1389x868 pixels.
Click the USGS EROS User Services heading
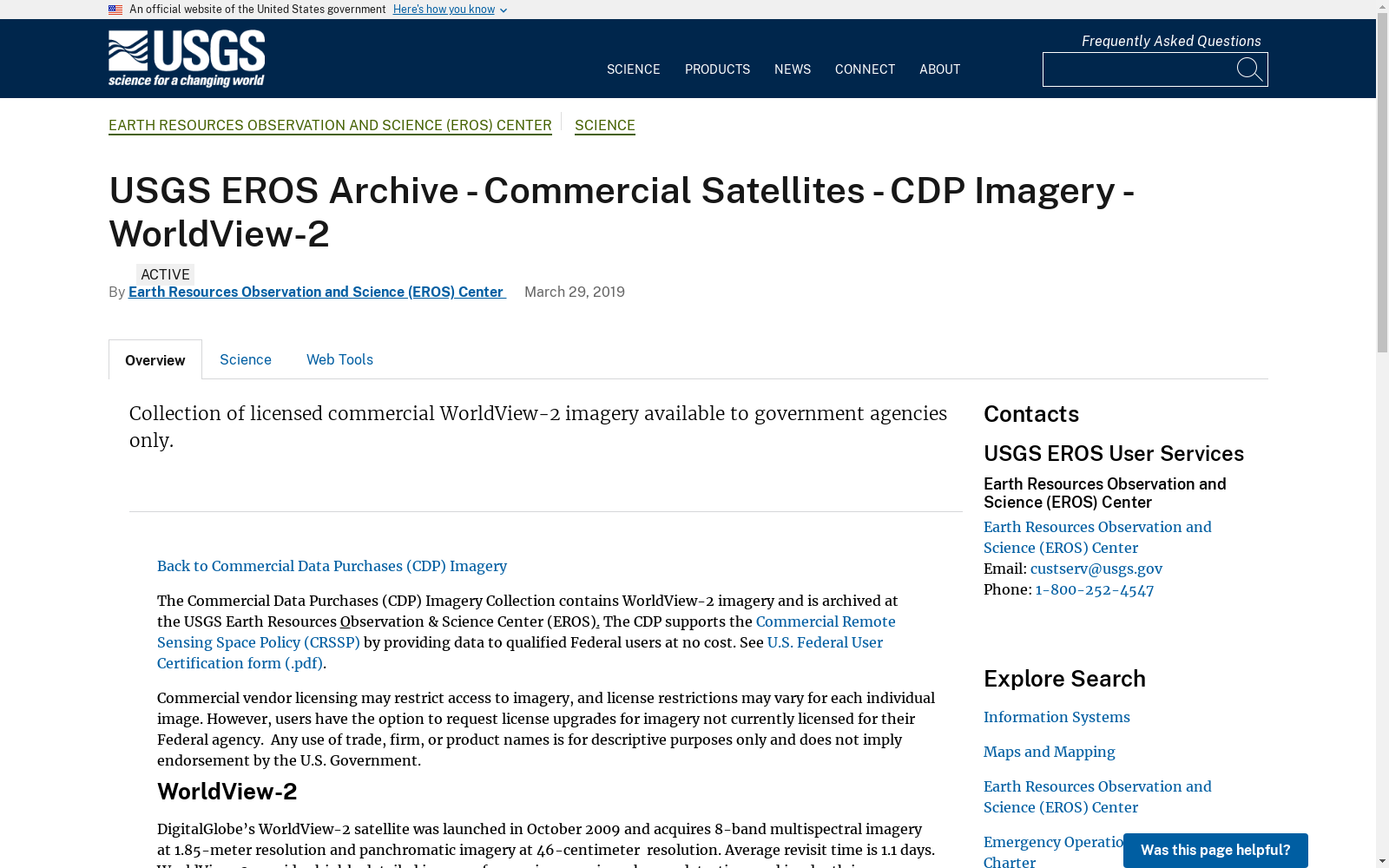(x=1114, y=454)
